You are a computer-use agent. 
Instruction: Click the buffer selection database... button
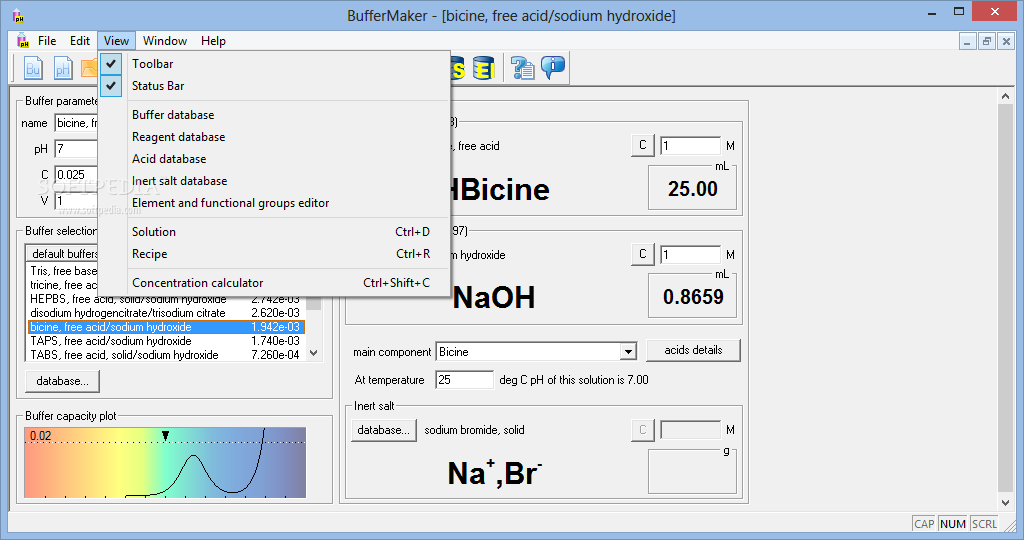(x=63, y=381)
